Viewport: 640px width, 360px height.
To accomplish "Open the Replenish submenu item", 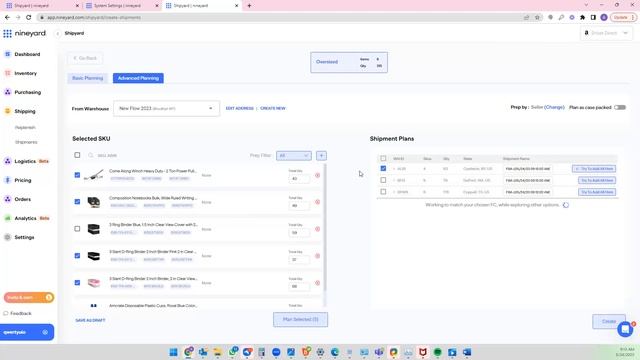I will coord(25,127).
